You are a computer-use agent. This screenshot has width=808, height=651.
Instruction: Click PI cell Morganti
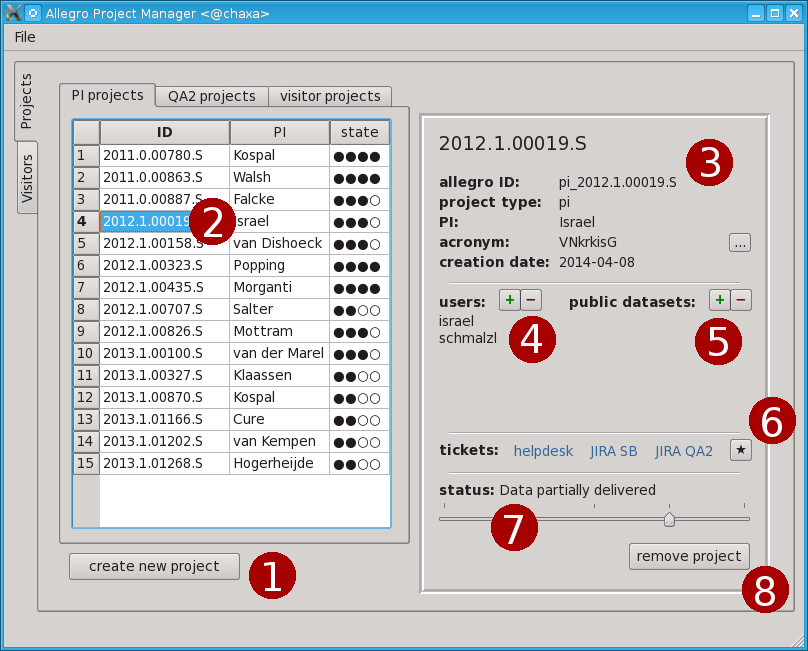coord(280,287)
